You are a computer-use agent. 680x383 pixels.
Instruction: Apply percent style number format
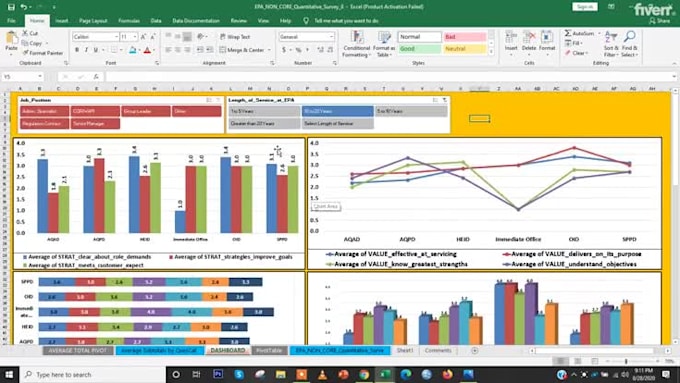coord(298,50)
